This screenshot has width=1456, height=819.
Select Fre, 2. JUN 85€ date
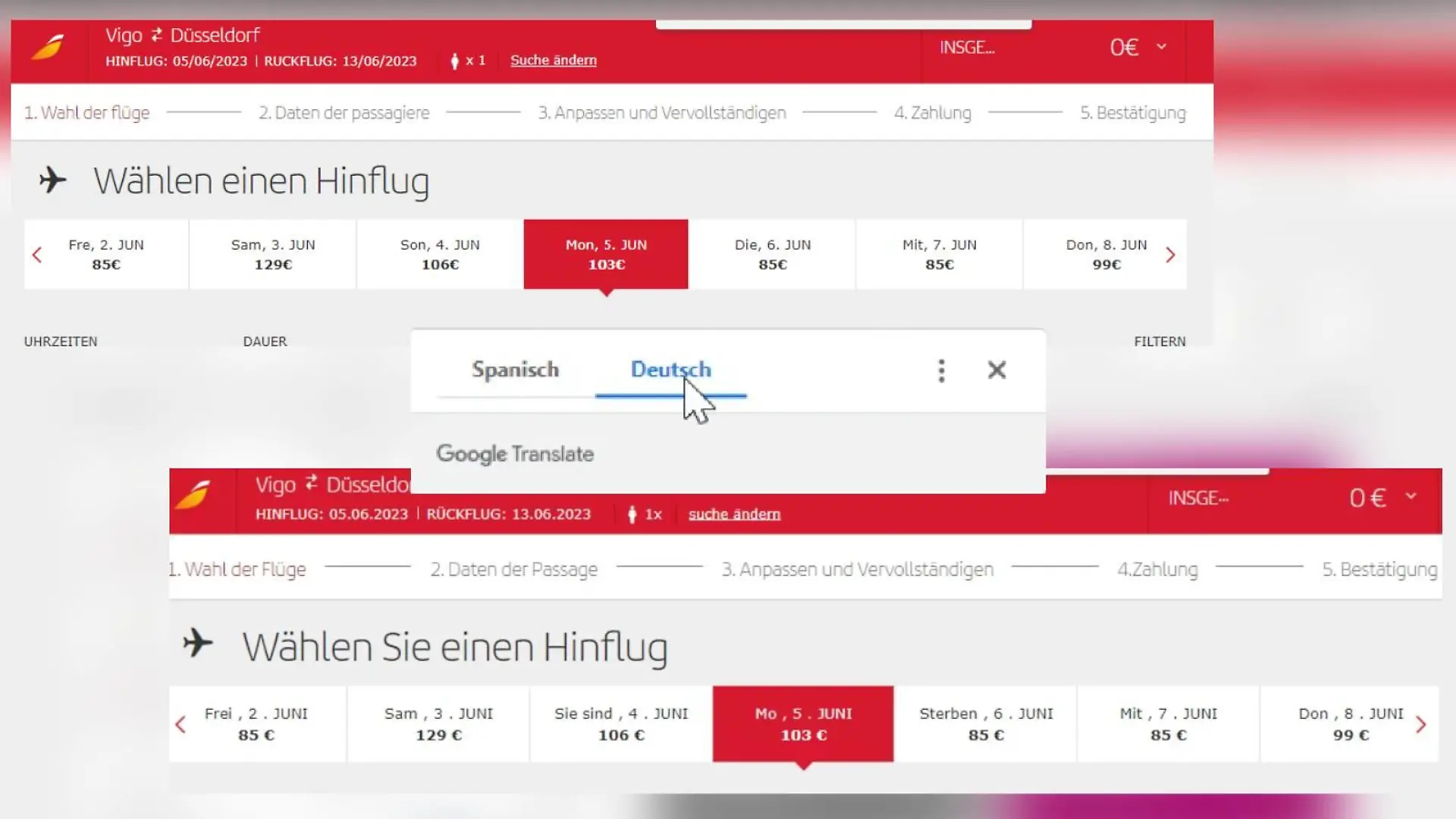106,254
